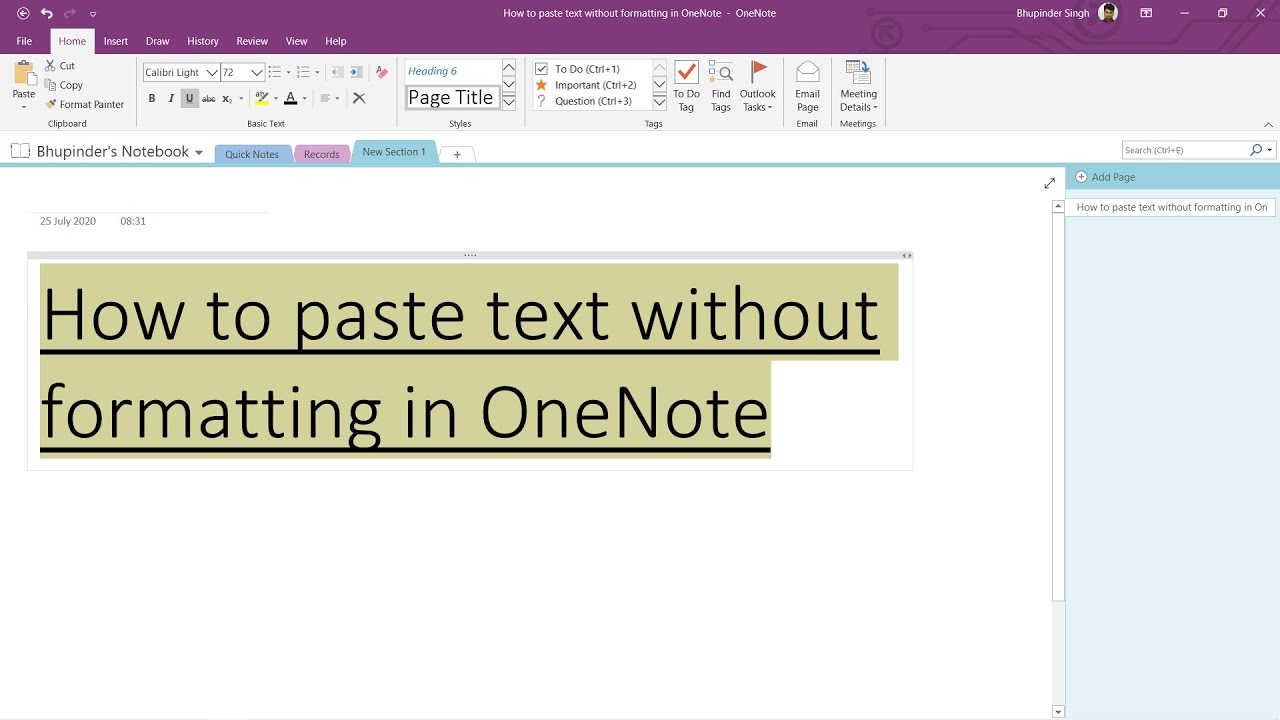Screen dimensions: 1280x720
Task: Cut the selected text
Action: 60,66
